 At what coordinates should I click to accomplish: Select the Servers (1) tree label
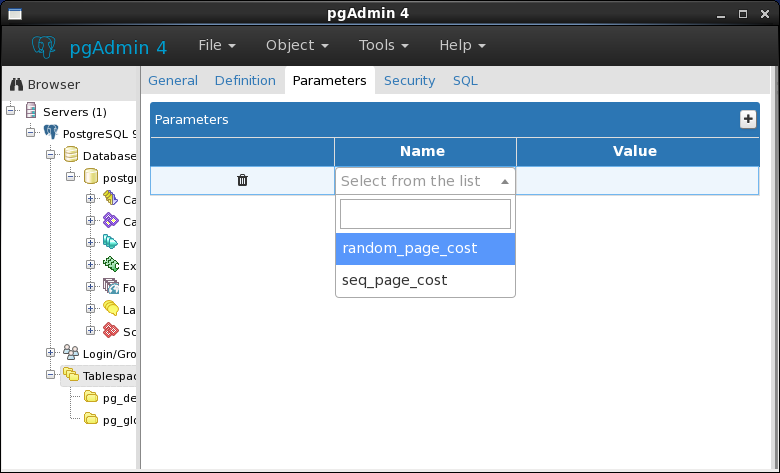click(x=75, y=111)
